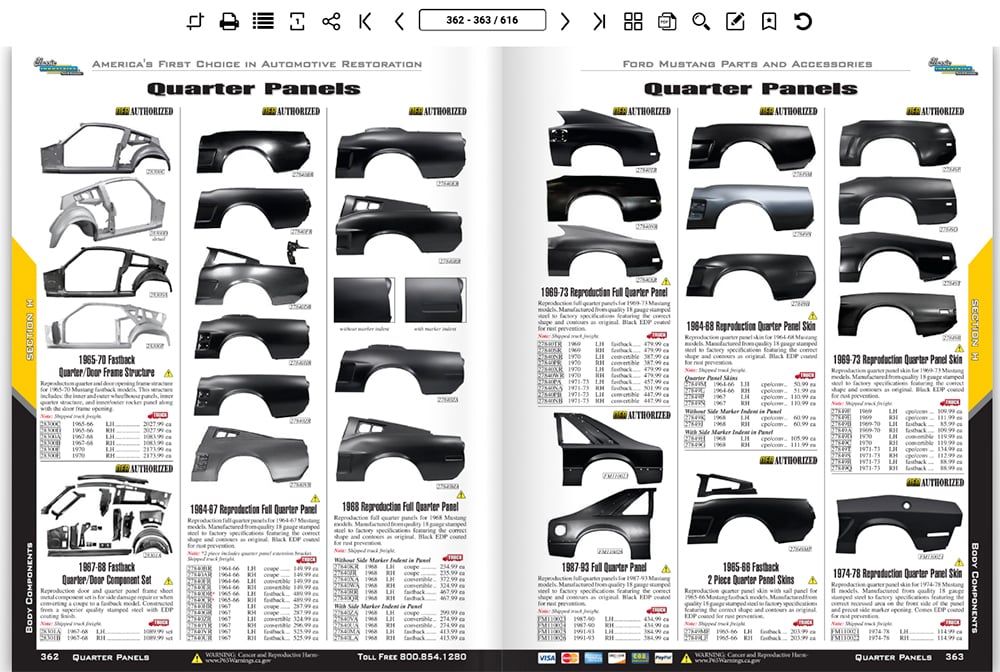
Task: Click the circular reset arrow icon
Action: click(x=803, y=21)
